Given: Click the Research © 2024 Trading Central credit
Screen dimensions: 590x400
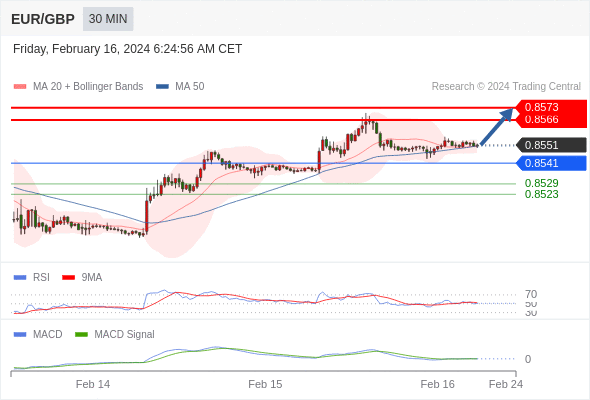Looking at the screenshot, I should point(506,87).
